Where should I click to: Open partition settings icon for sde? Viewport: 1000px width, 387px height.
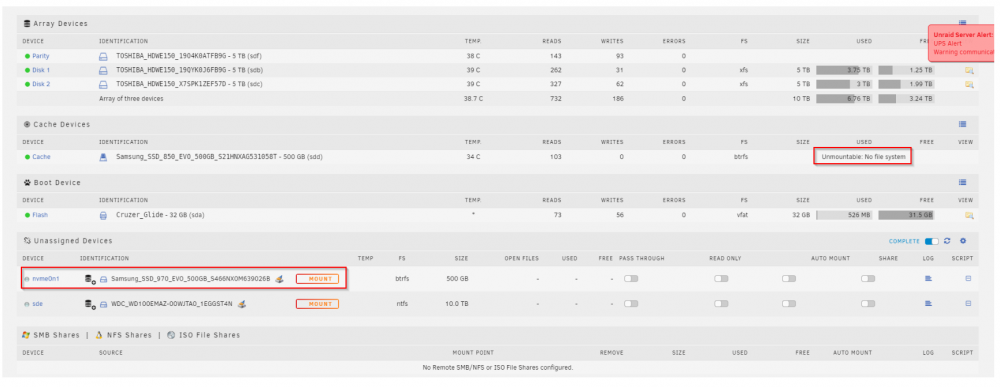[91, 304]
